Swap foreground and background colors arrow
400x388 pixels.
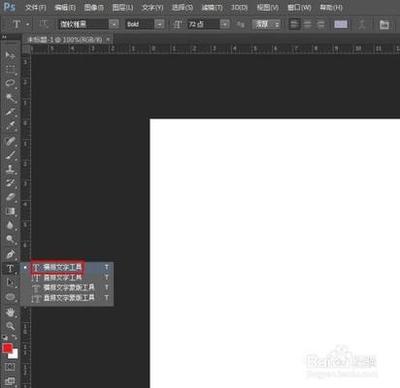(15, 337)
